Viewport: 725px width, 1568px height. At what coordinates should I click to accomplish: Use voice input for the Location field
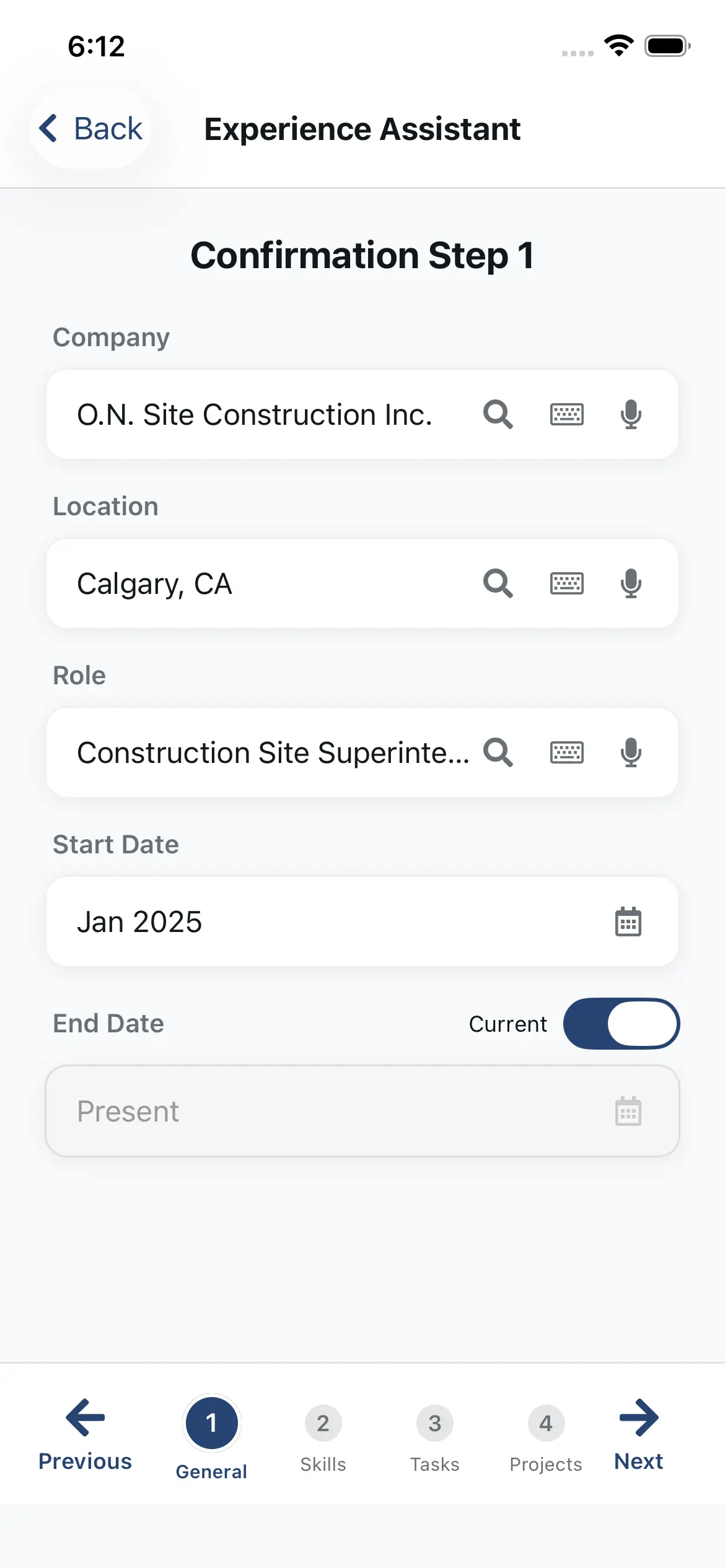pos(631,583)
